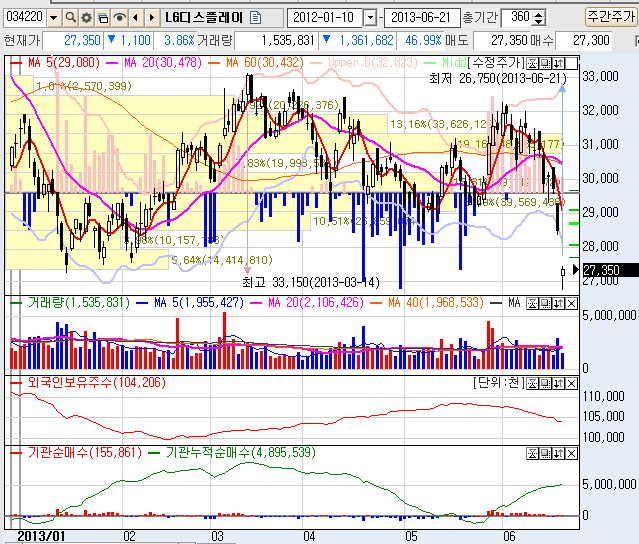This screenshot has height=544, width=639.
Task: Open stock search with the magnifier icon
Action: 71,18
